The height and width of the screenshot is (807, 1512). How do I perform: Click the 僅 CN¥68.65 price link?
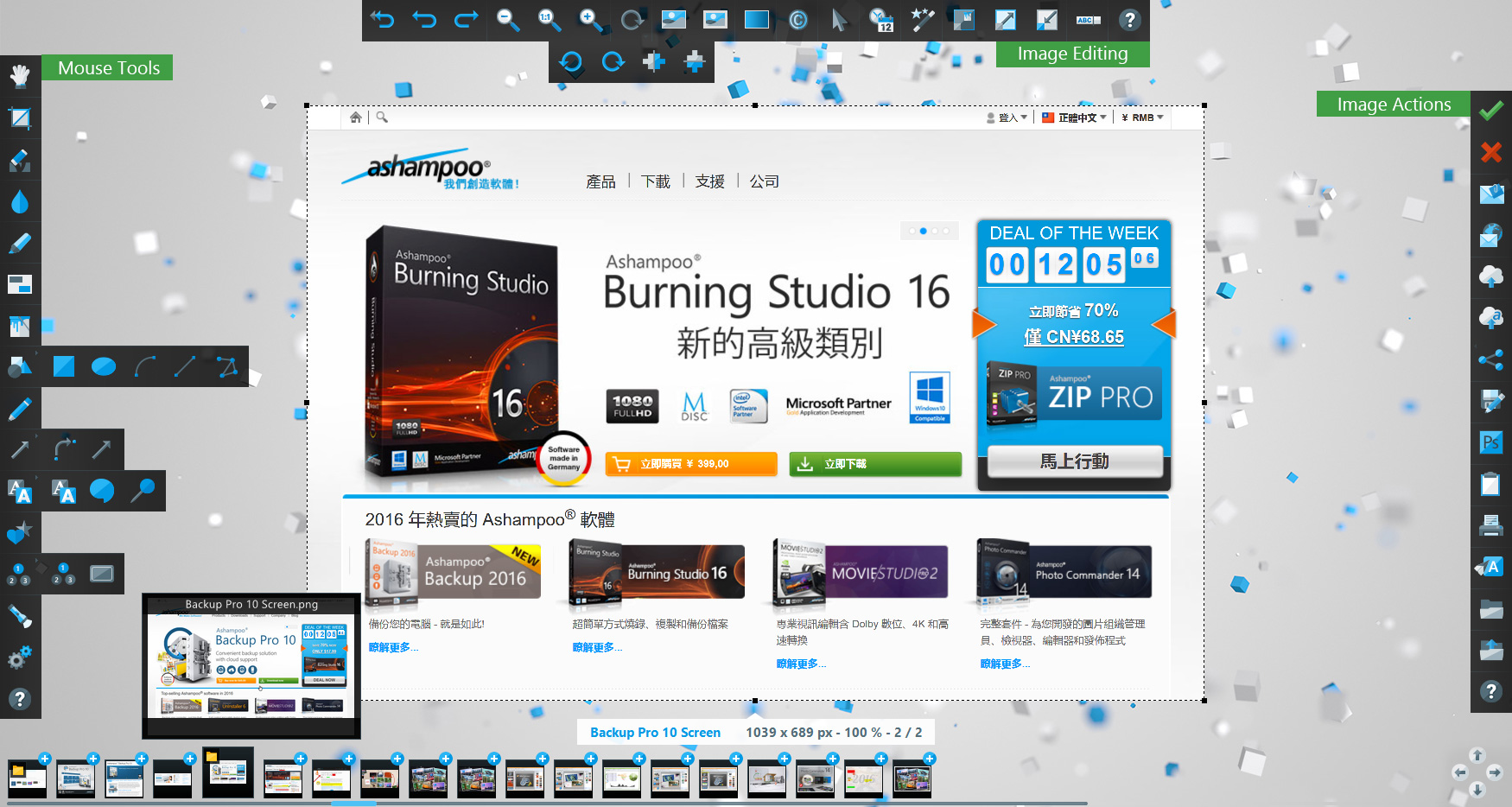click(1074, 337)
